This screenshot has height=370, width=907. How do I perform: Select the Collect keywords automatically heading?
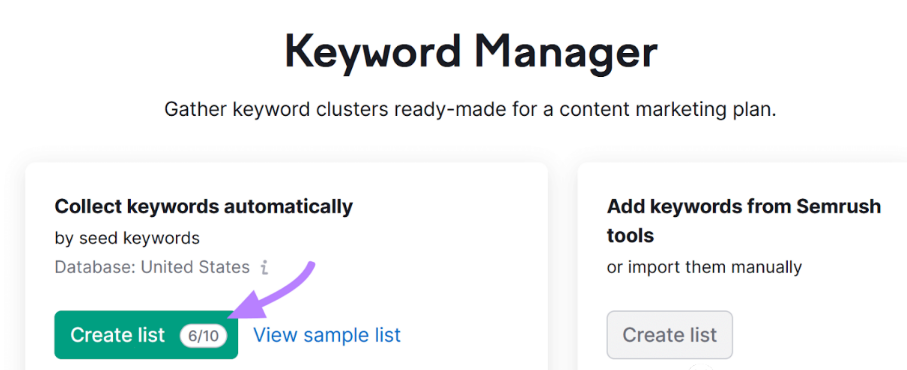(x=204, y=206)
